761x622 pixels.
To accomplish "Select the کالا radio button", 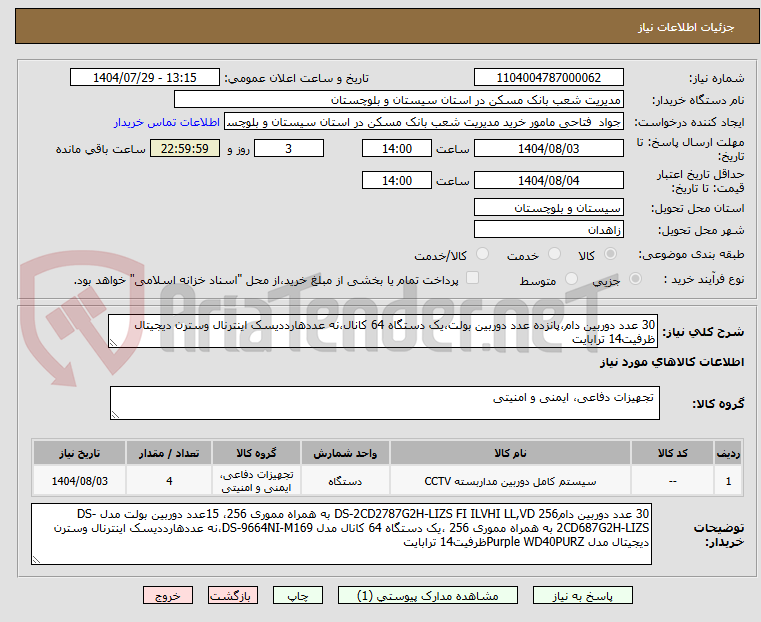I will pos(611,254).
